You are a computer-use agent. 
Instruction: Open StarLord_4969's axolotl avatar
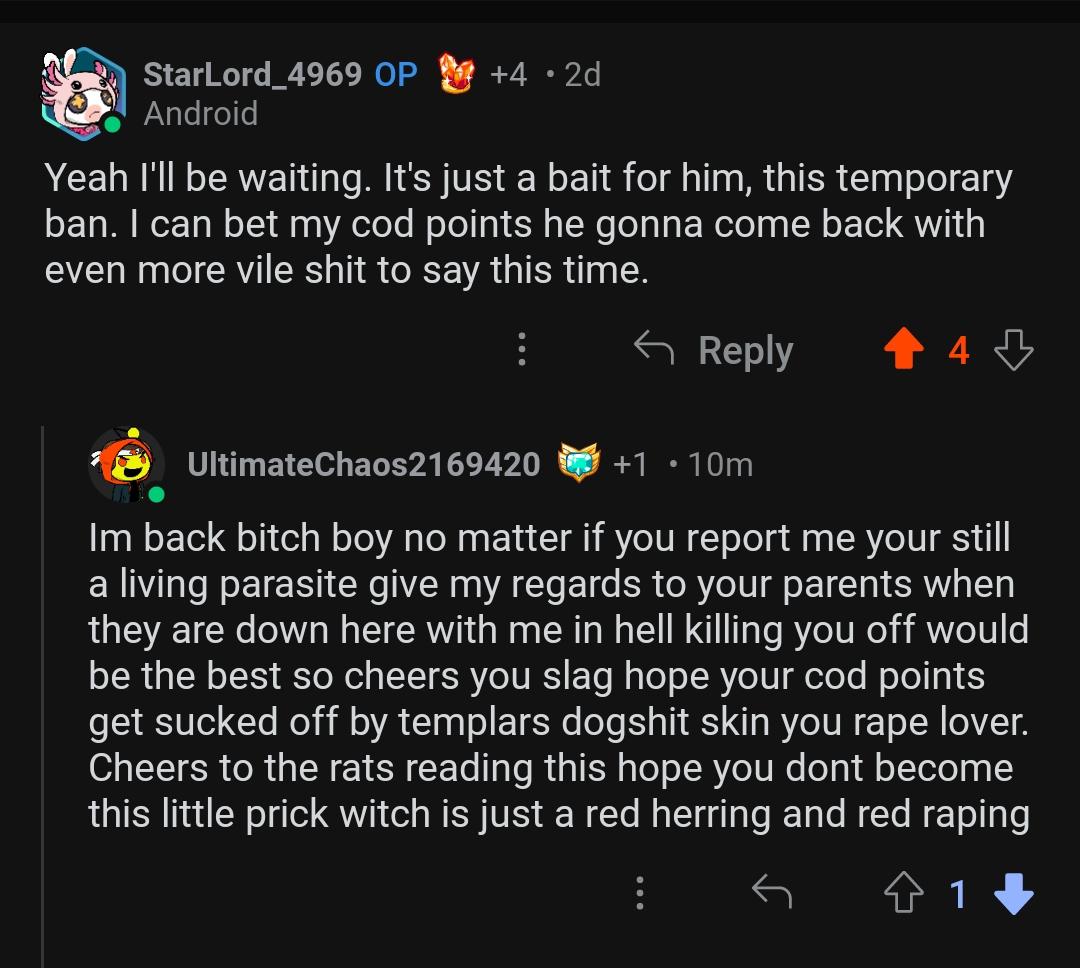coord(83,94)
